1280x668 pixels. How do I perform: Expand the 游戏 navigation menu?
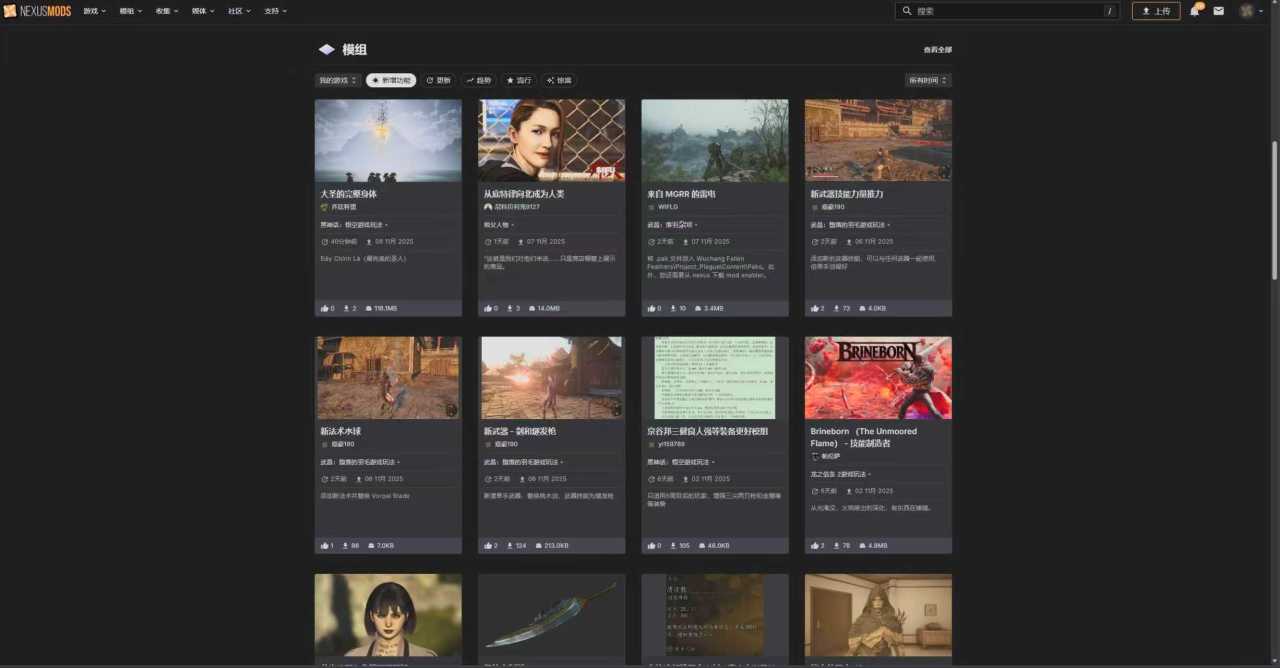click(95, 11)
